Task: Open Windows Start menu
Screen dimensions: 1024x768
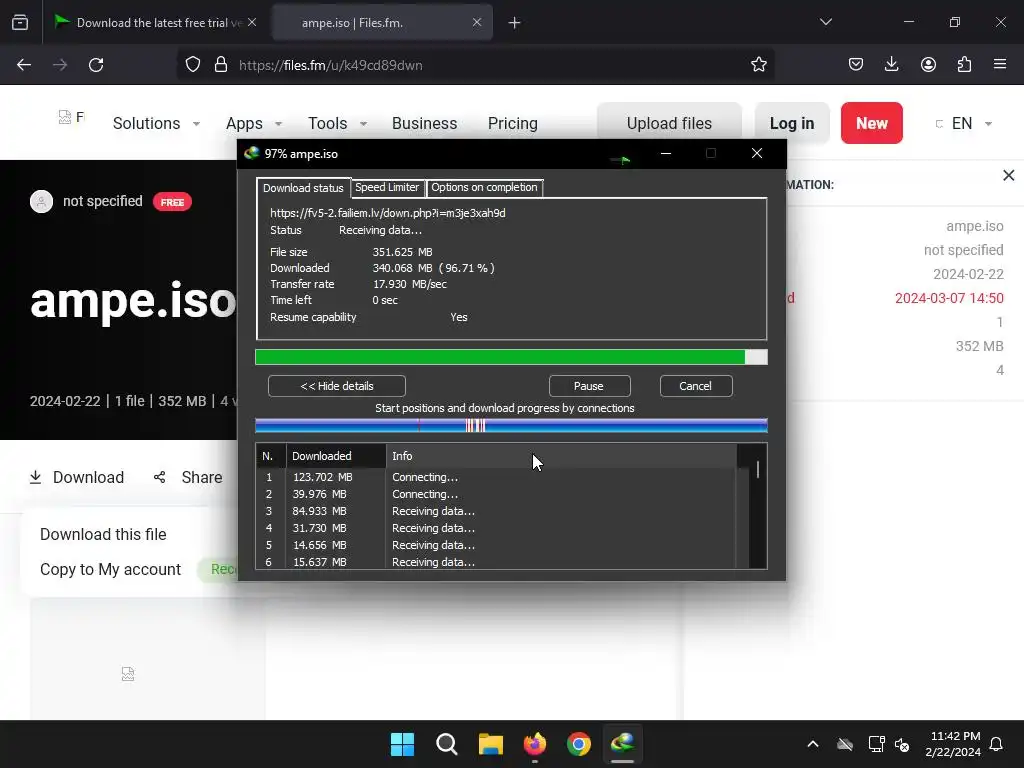Action: [402, 744]
